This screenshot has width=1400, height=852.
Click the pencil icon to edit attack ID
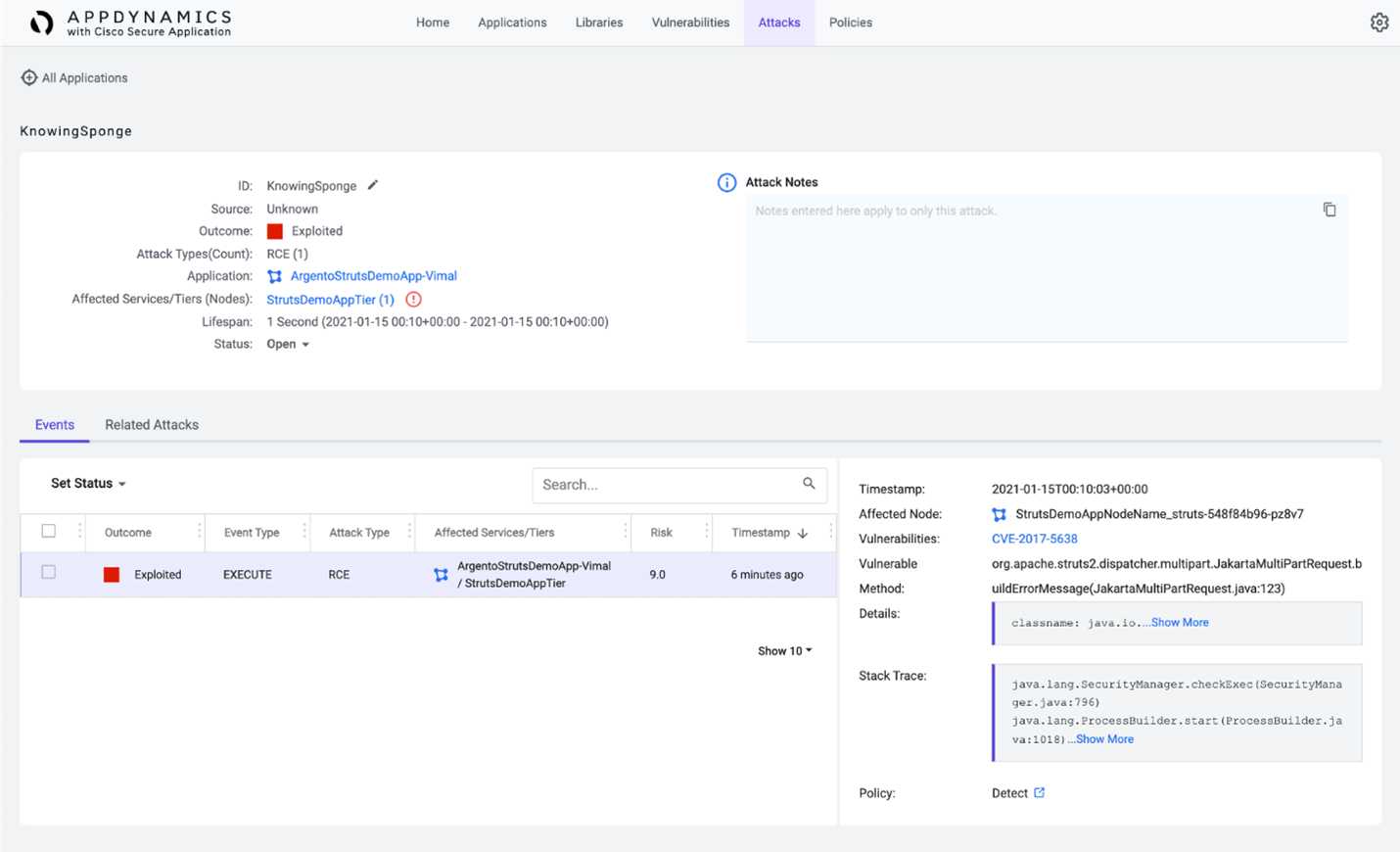click(373, 185)
